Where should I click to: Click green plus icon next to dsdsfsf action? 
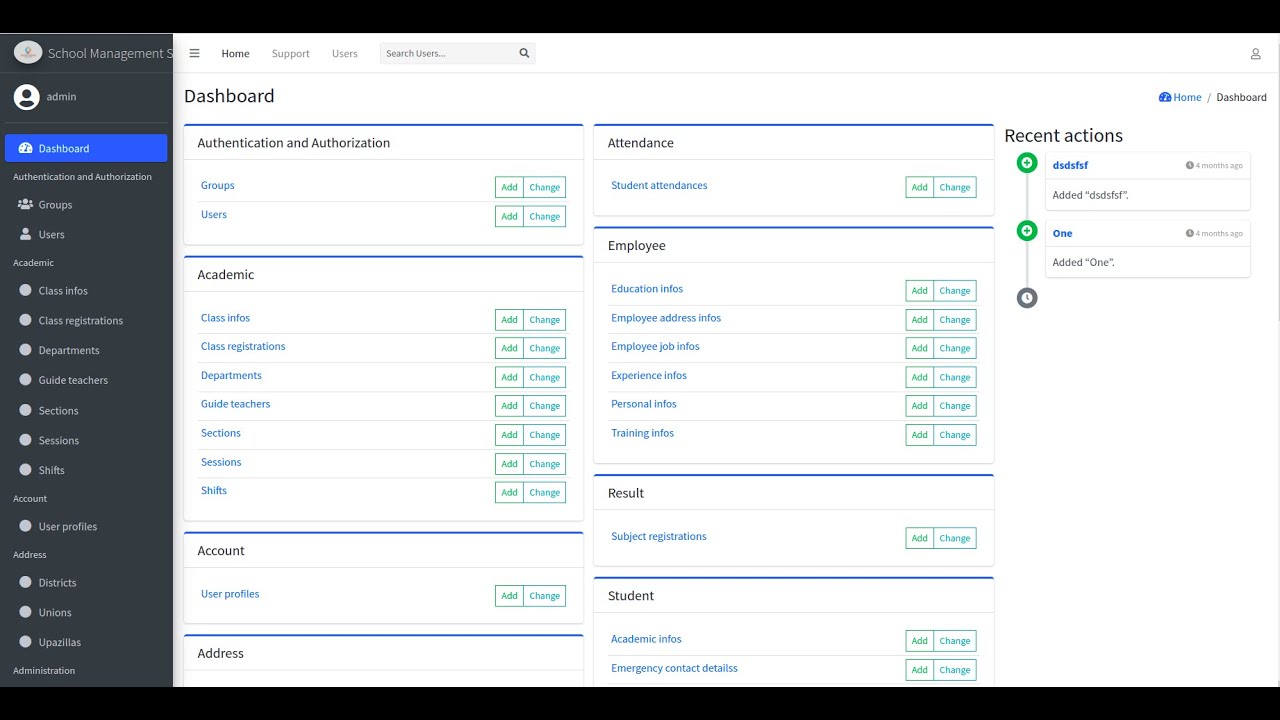1027,163
